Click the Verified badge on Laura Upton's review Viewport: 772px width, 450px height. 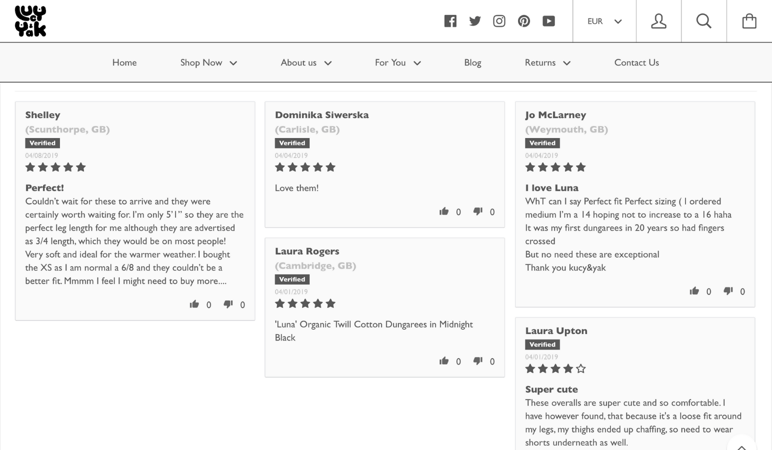tap(542, 345)
